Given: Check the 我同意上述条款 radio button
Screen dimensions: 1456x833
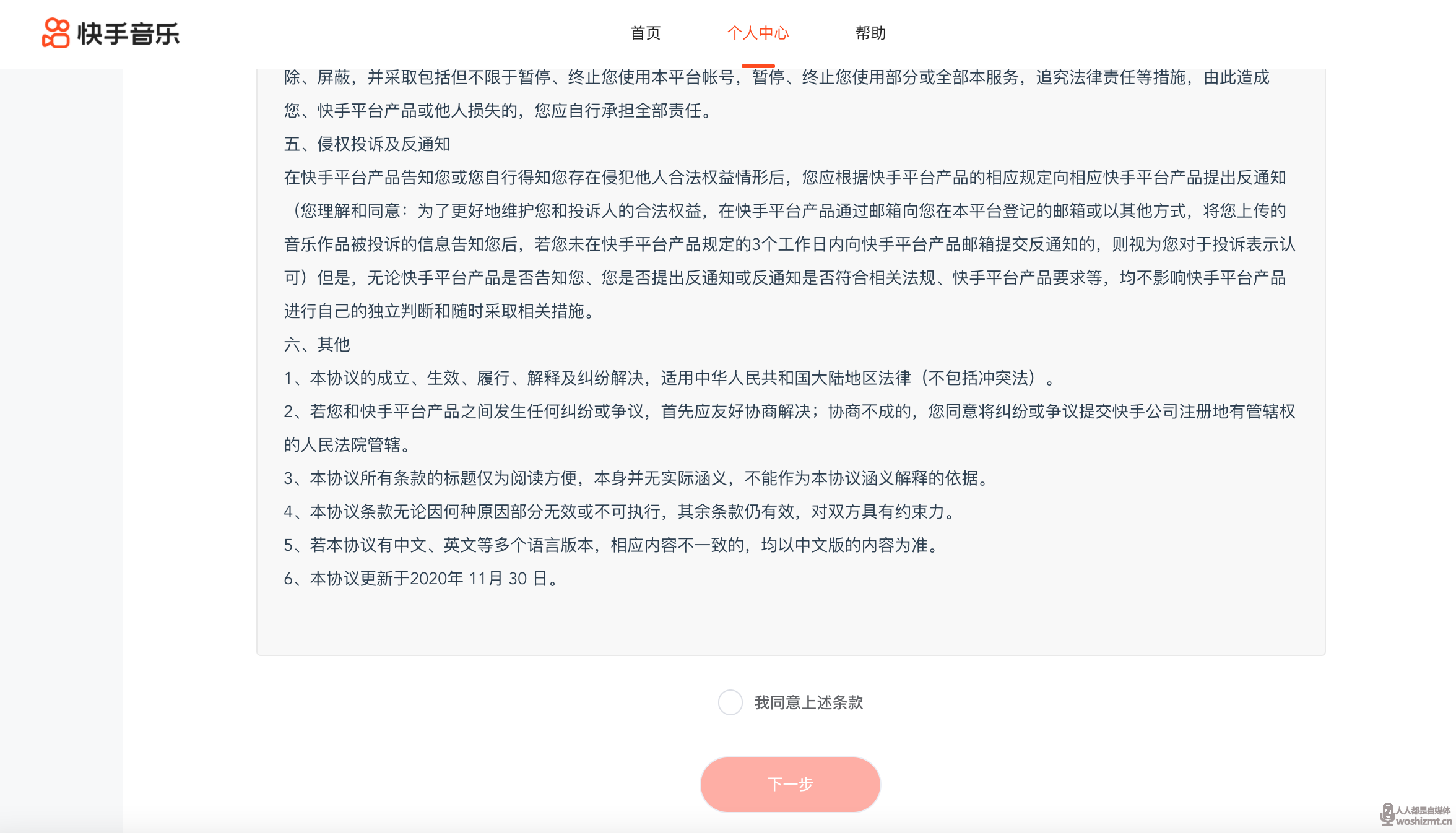Looking at the screenshot, I should click(730, 702).
